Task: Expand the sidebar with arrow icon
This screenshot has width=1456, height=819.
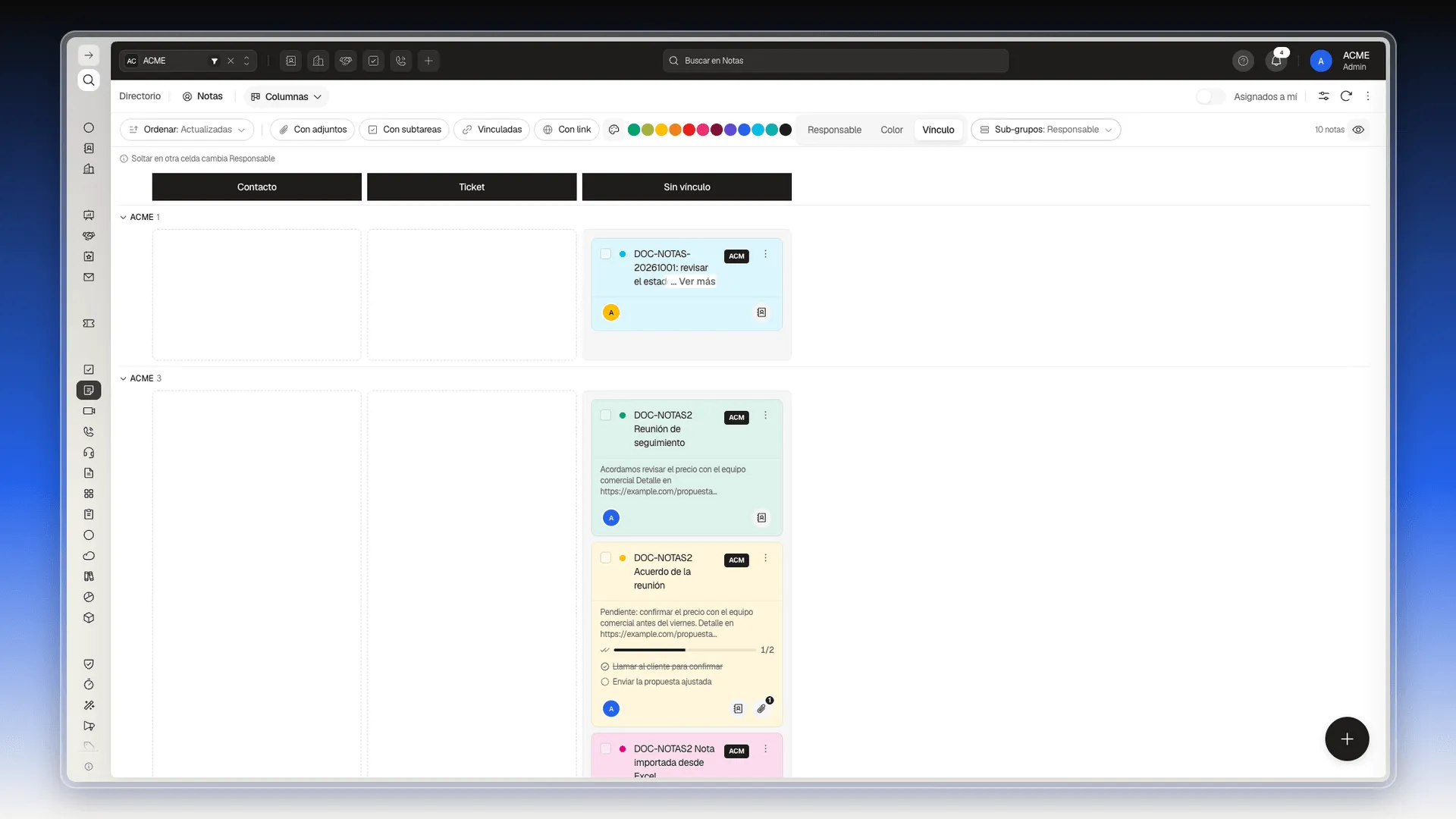Action: 89,55
